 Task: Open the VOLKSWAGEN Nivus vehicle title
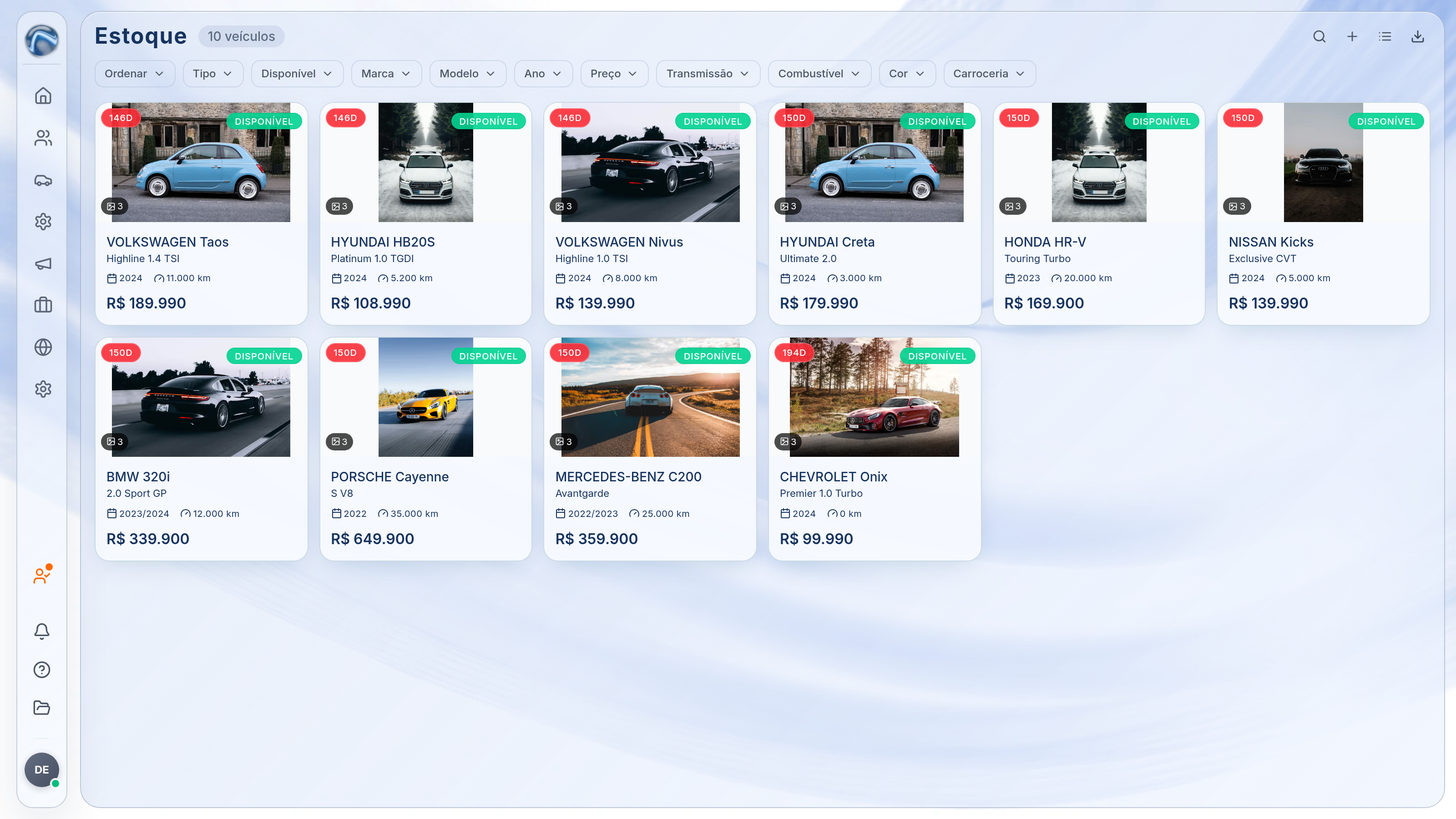(619, 242)
